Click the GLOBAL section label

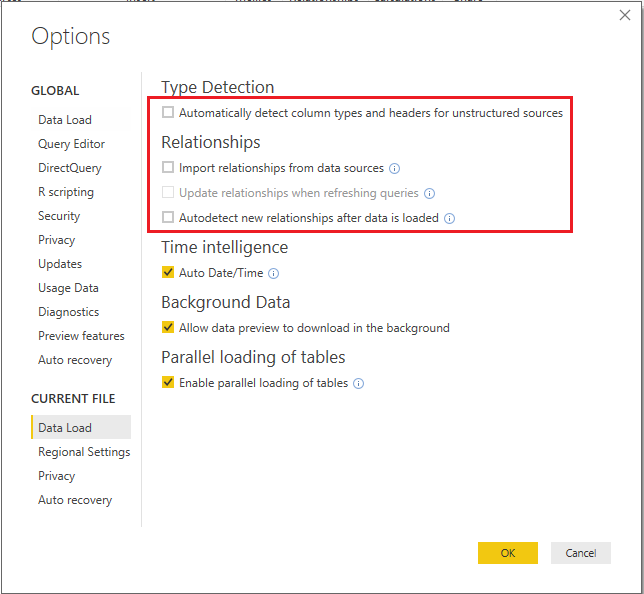(x=55, y=91)
